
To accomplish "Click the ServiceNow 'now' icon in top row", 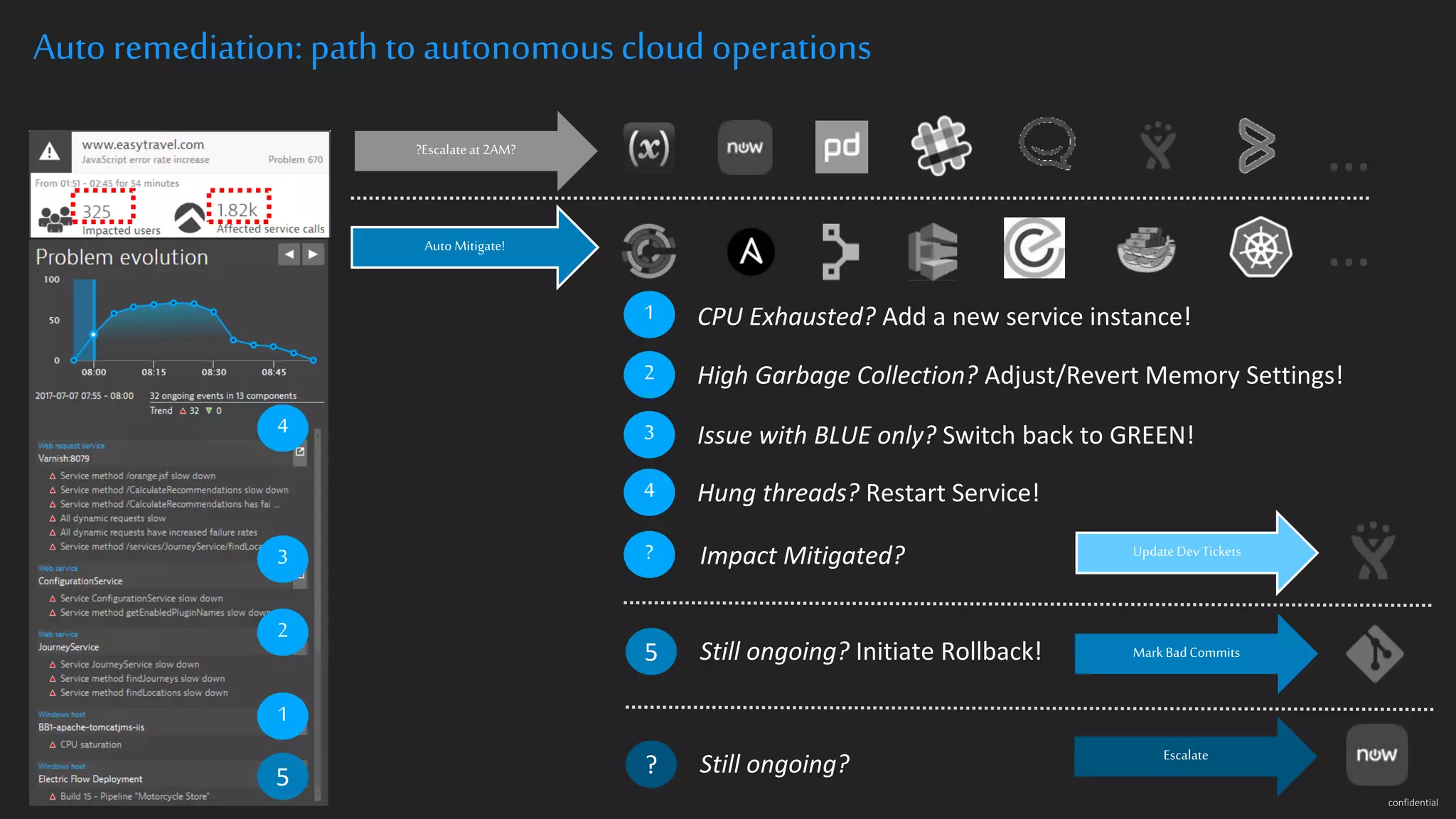I will [744, 147].
